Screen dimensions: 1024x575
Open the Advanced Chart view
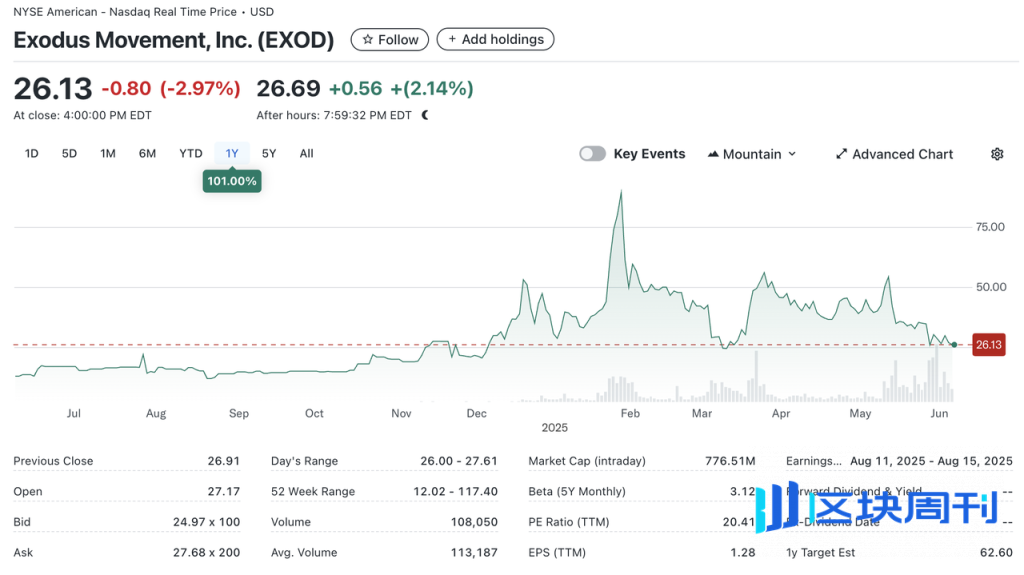(x=894, y=154)
